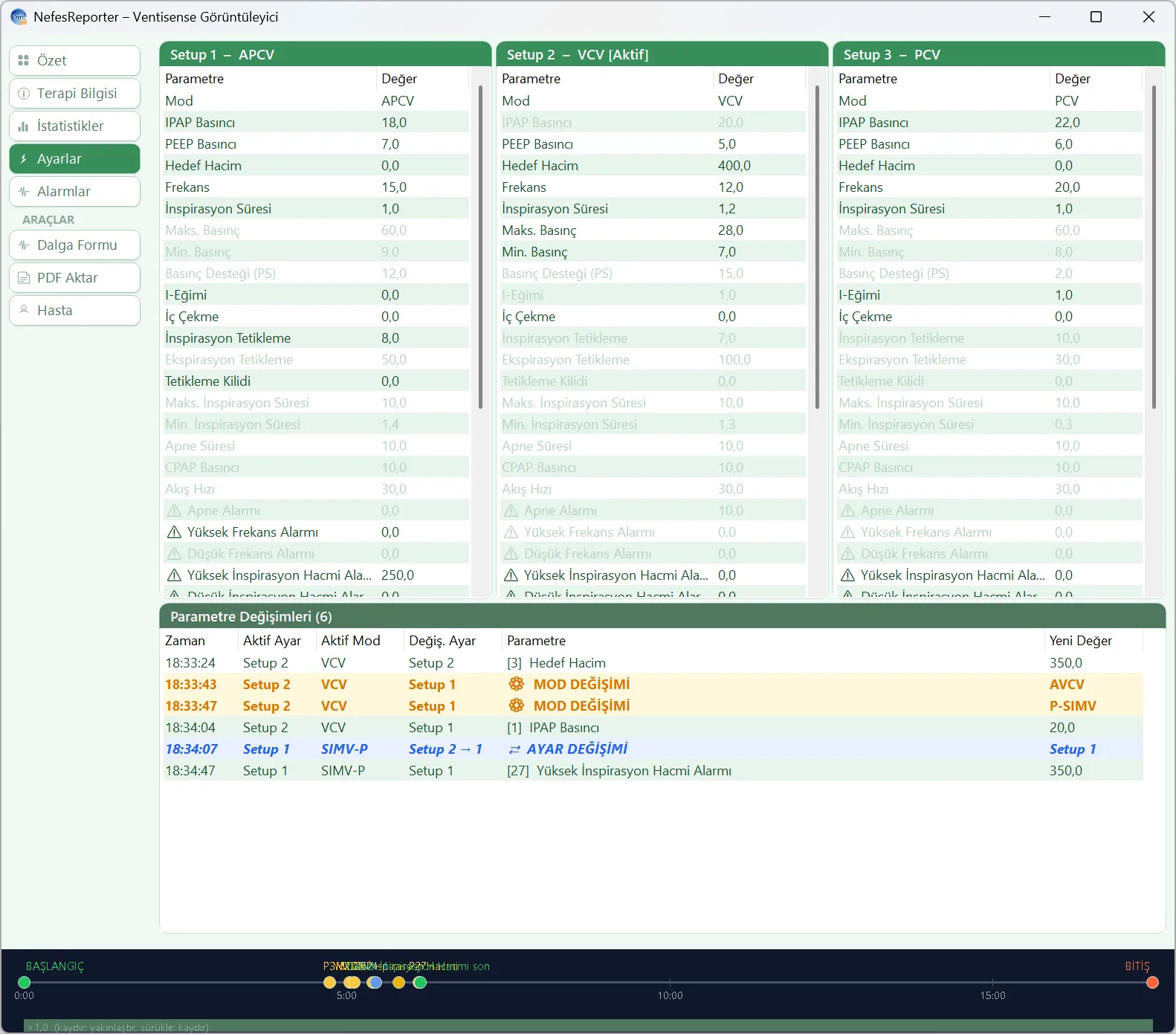Click the warning icon beside Düşük Frekans Alarmı in Setup 1
The height and width of the screenshot is (1034, 1176).
pyautogui.click(x=174, y=554)
